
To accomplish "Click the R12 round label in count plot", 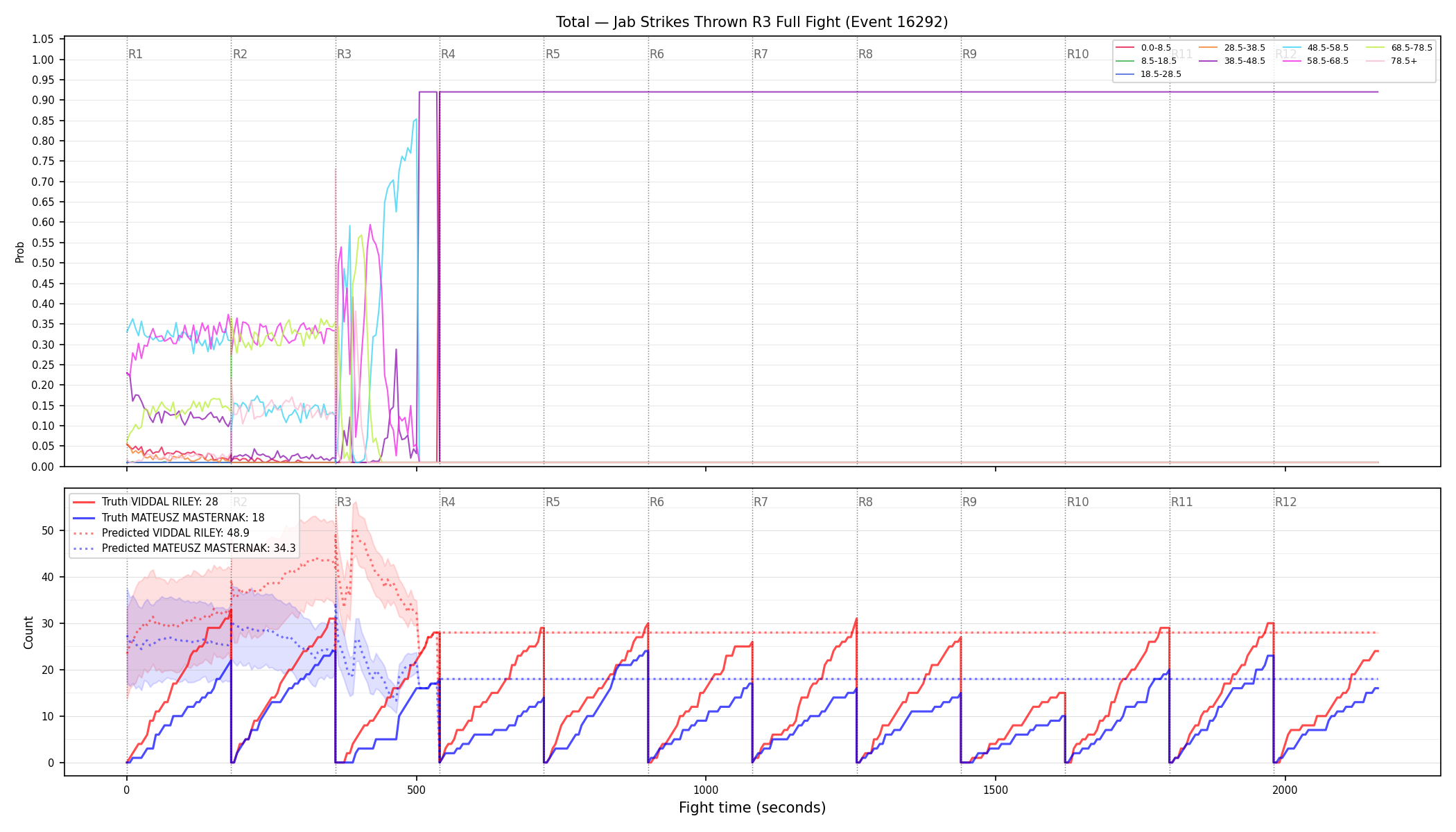I will [1286, 502].
